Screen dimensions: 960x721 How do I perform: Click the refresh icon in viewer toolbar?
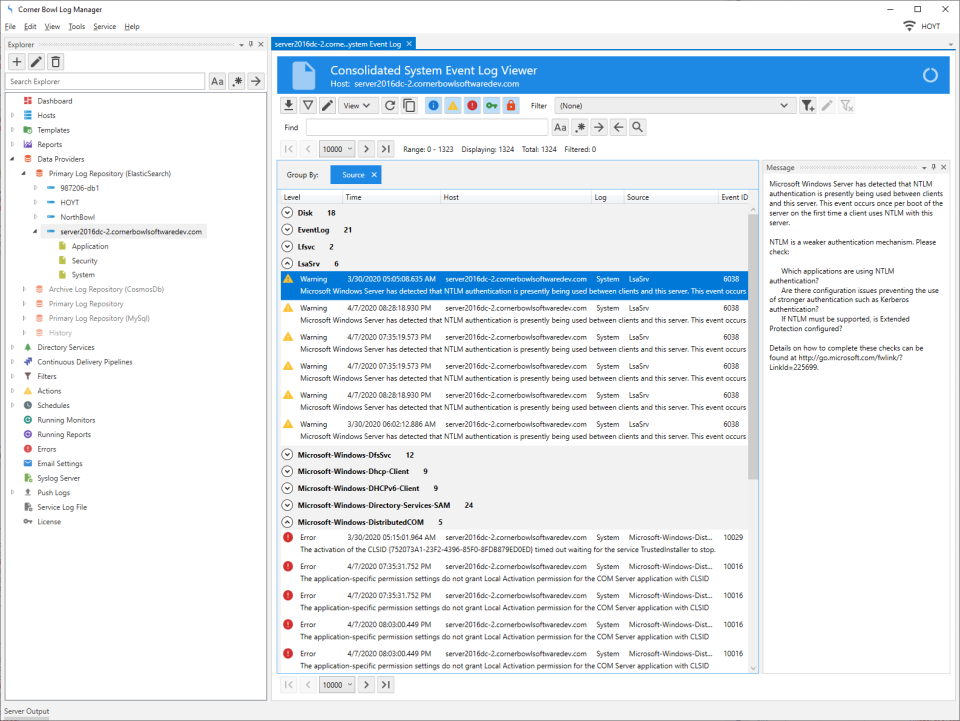(390, 105)
